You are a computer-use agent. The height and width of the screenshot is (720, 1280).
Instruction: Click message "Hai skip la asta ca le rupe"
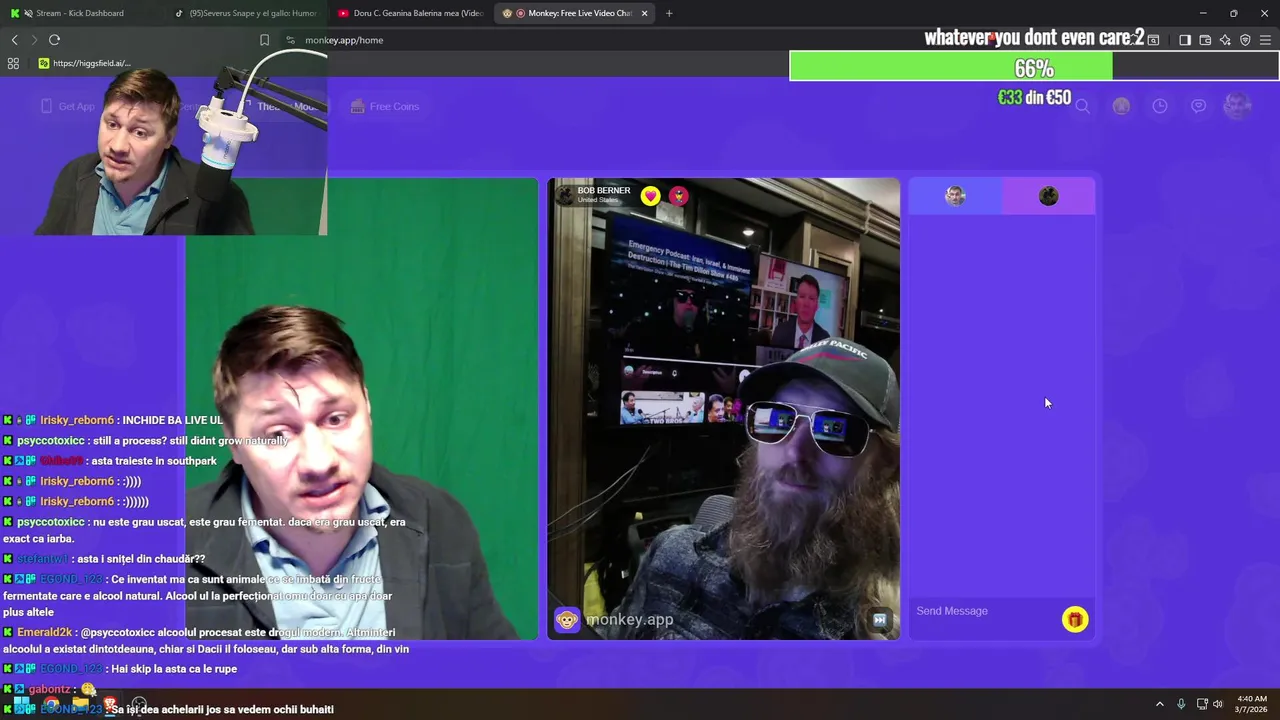[174, 669]
